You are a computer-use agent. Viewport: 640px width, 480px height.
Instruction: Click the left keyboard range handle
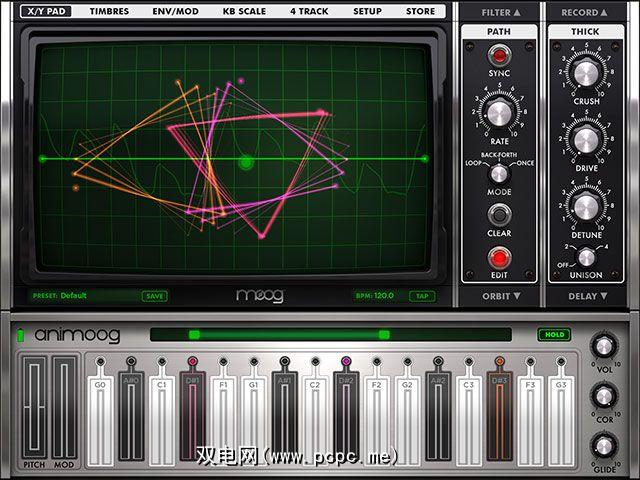pyautogui.click(x=194, y=335)
